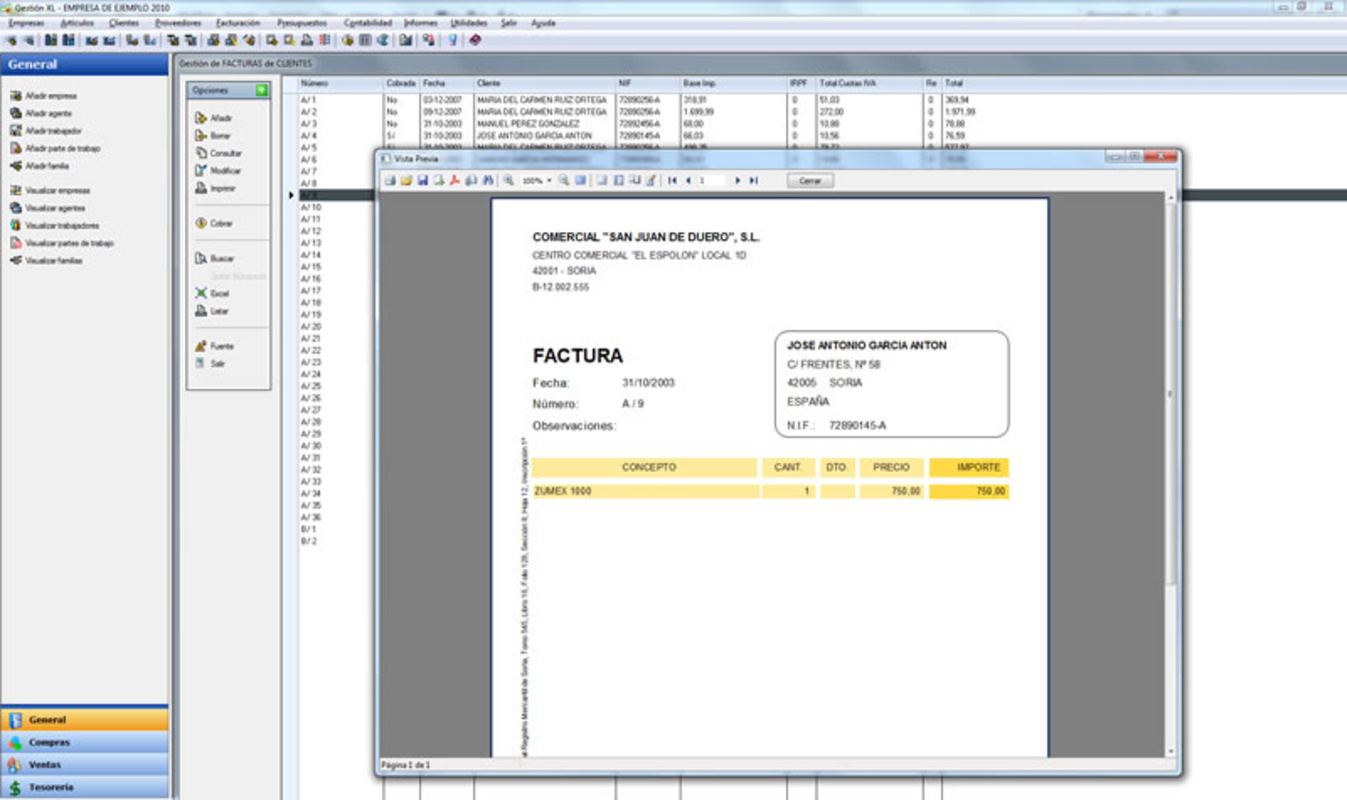The height and width of the screenshot is (800, 1347).
Task: Click the red PDF export icon in Vista Previa
Action: point(455,181)
